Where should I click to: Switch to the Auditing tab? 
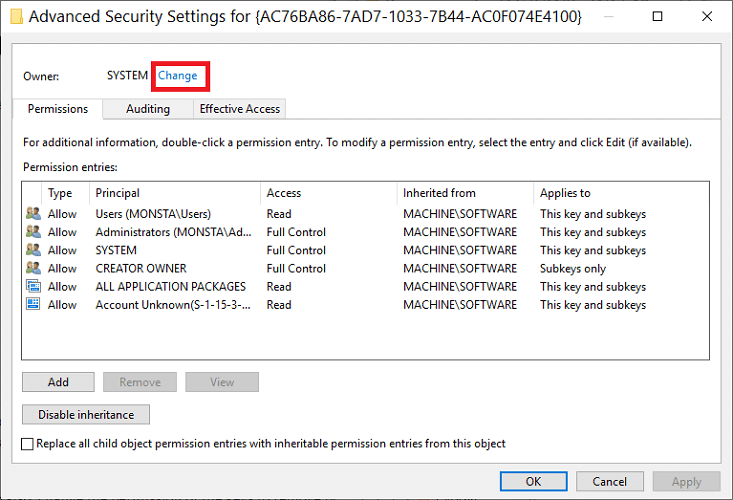(x=148, y=109)
